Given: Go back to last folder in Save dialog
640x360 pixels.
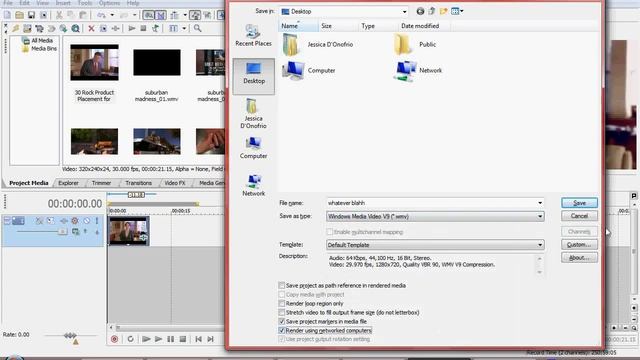Looking at the screenshot, I should (x=420, y=11).
